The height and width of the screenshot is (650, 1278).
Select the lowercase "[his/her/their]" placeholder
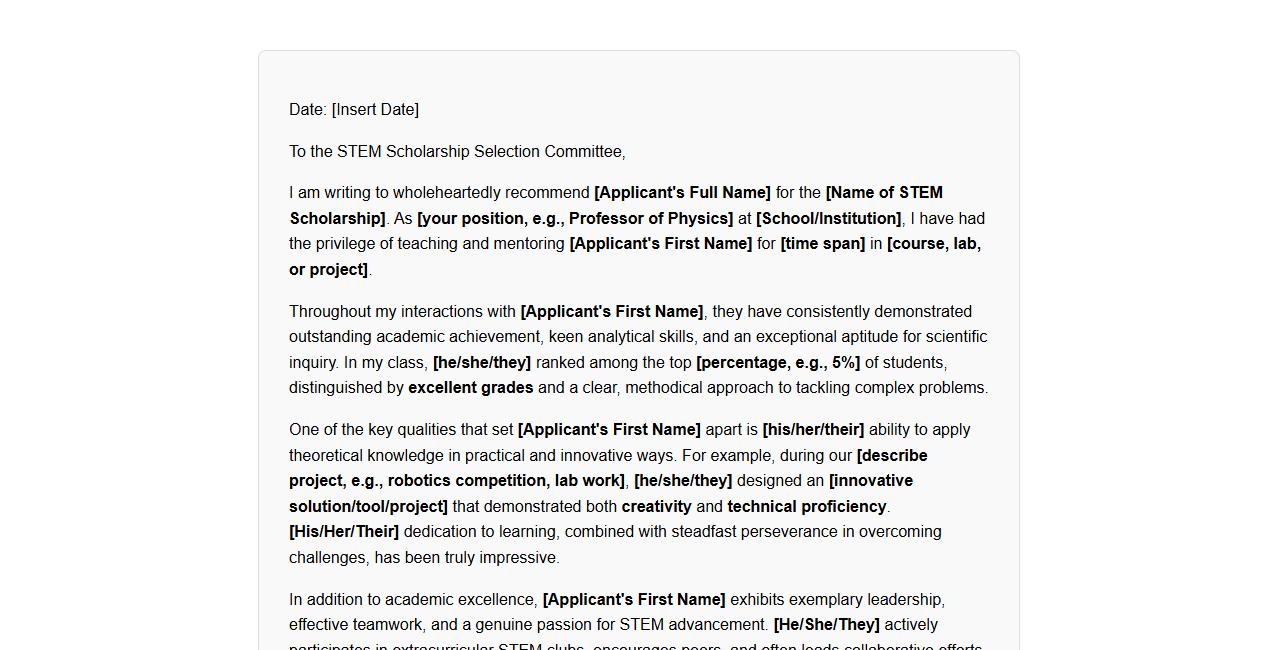pyautogui.click(x=813, y=430)
